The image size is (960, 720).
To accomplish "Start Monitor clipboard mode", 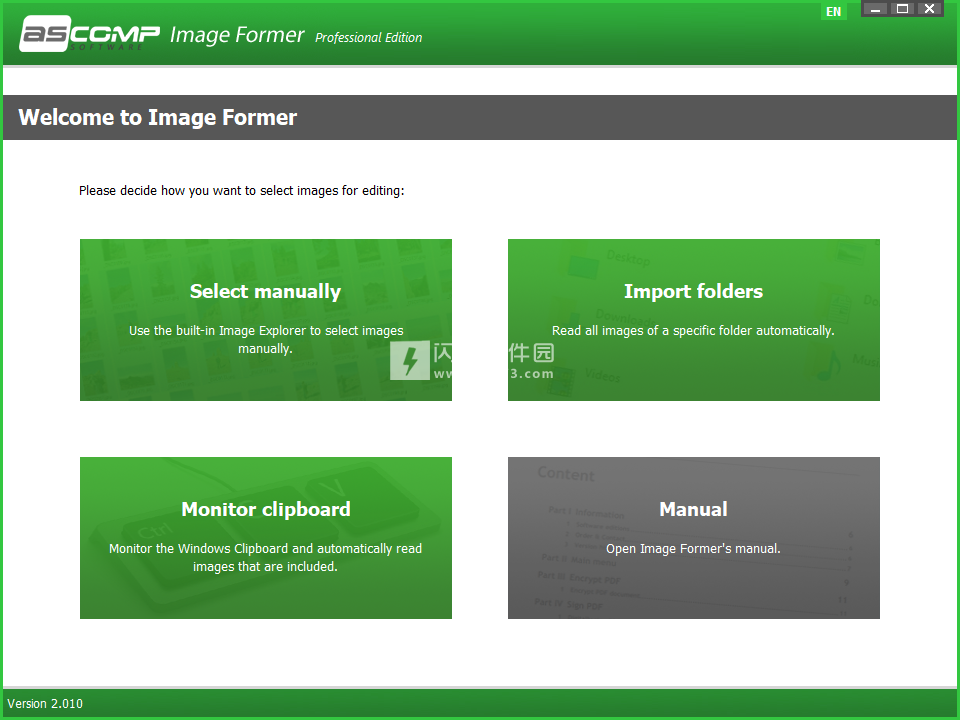I will click(x=266, y=538).
